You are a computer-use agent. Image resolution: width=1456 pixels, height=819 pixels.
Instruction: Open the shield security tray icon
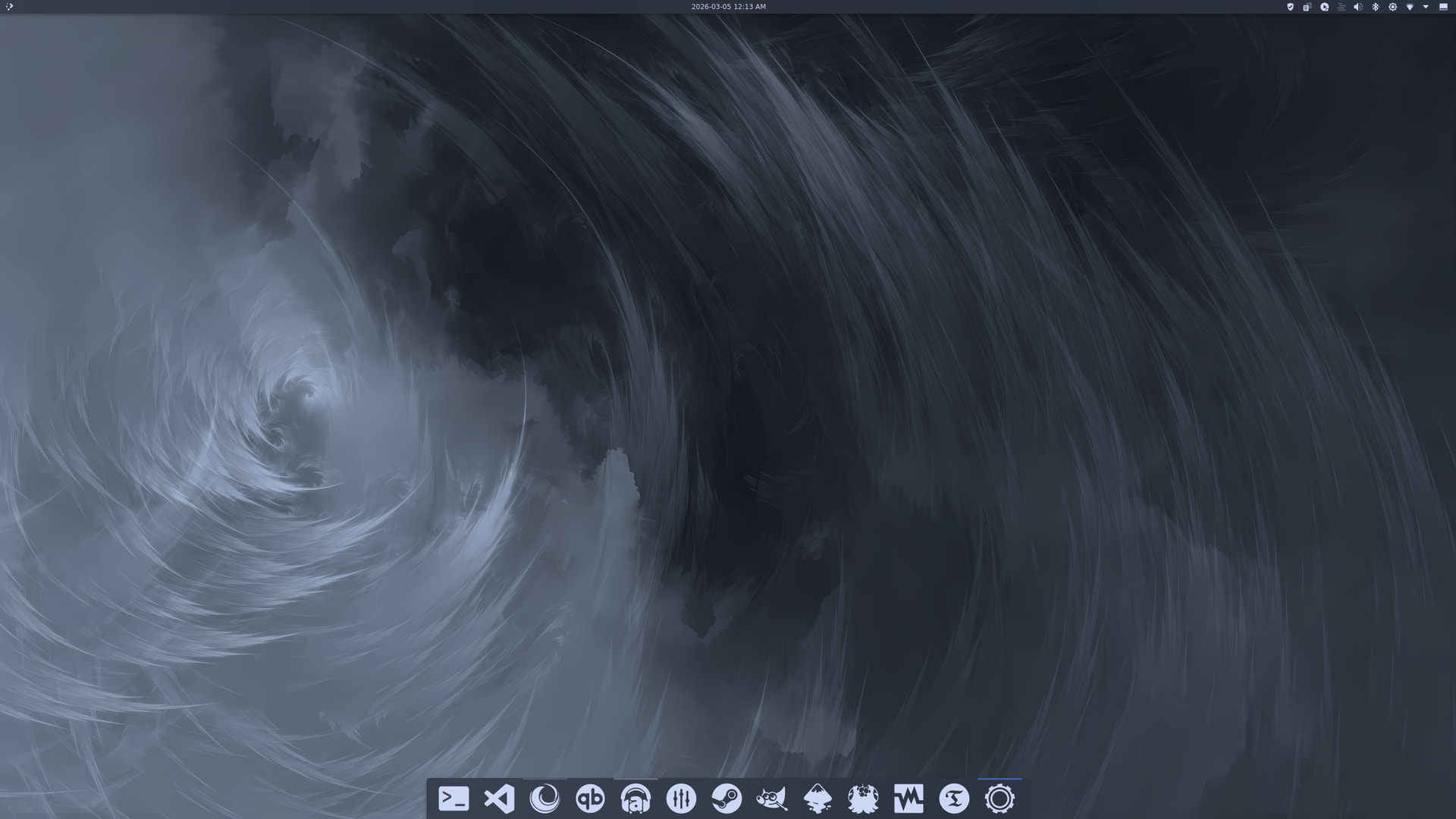1290,7
